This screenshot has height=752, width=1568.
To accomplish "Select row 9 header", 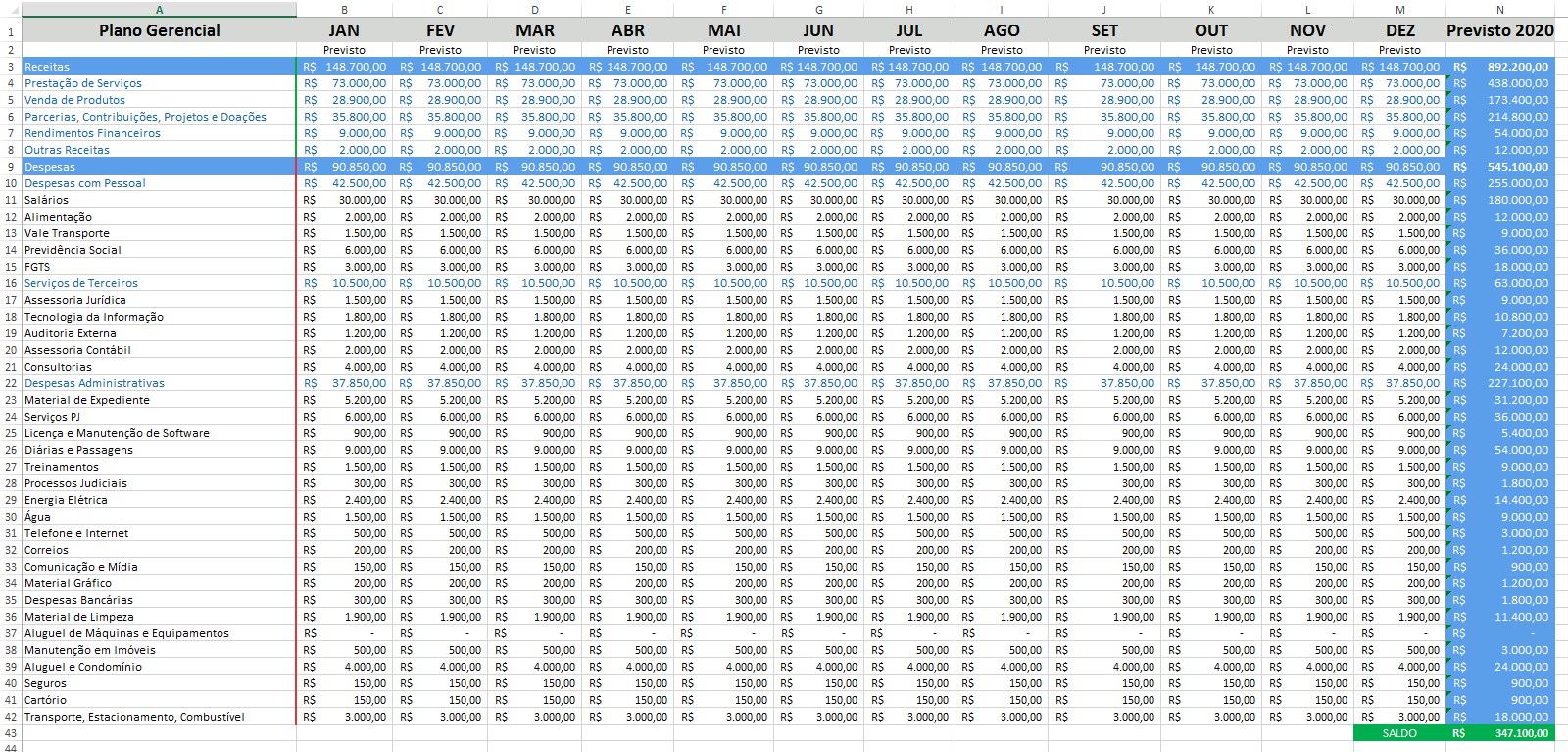I will [x=11, y=167].
